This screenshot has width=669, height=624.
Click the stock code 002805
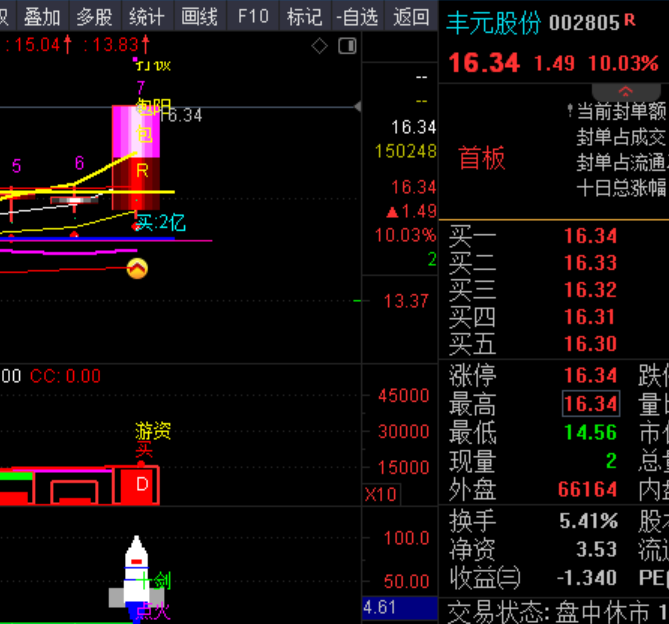pos(584,23)
